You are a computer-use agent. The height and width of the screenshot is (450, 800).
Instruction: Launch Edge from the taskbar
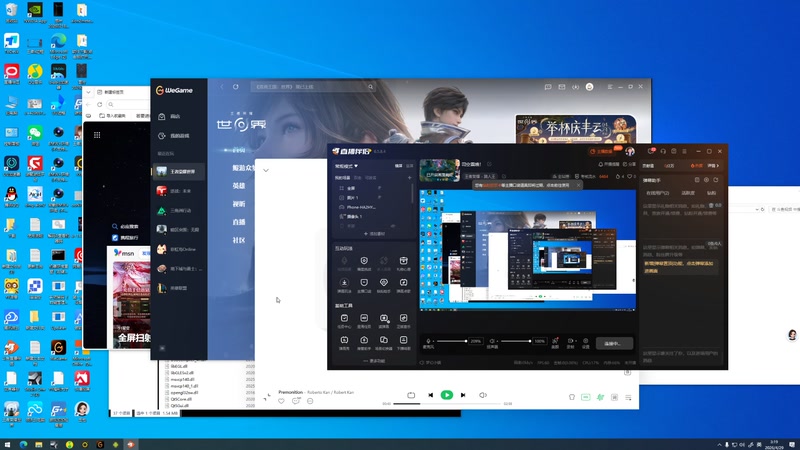click(23, 444)
